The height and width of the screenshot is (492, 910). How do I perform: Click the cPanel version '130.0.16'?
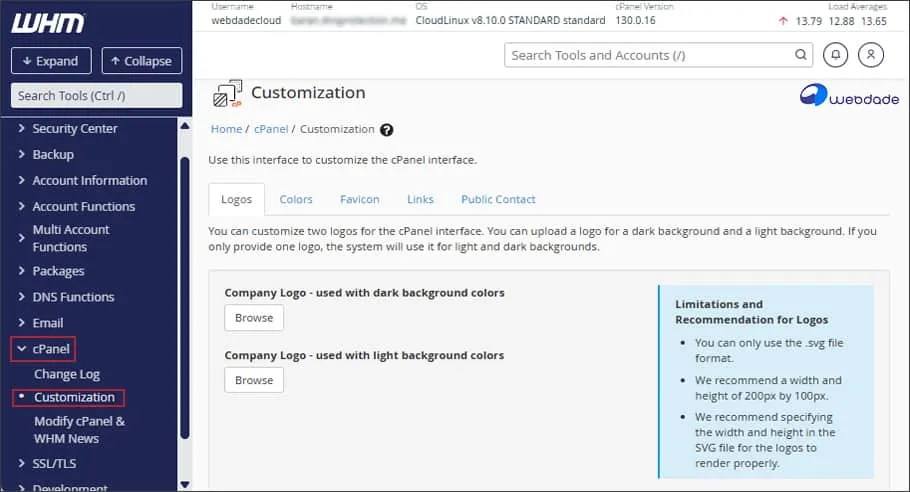tap(635, 20)
